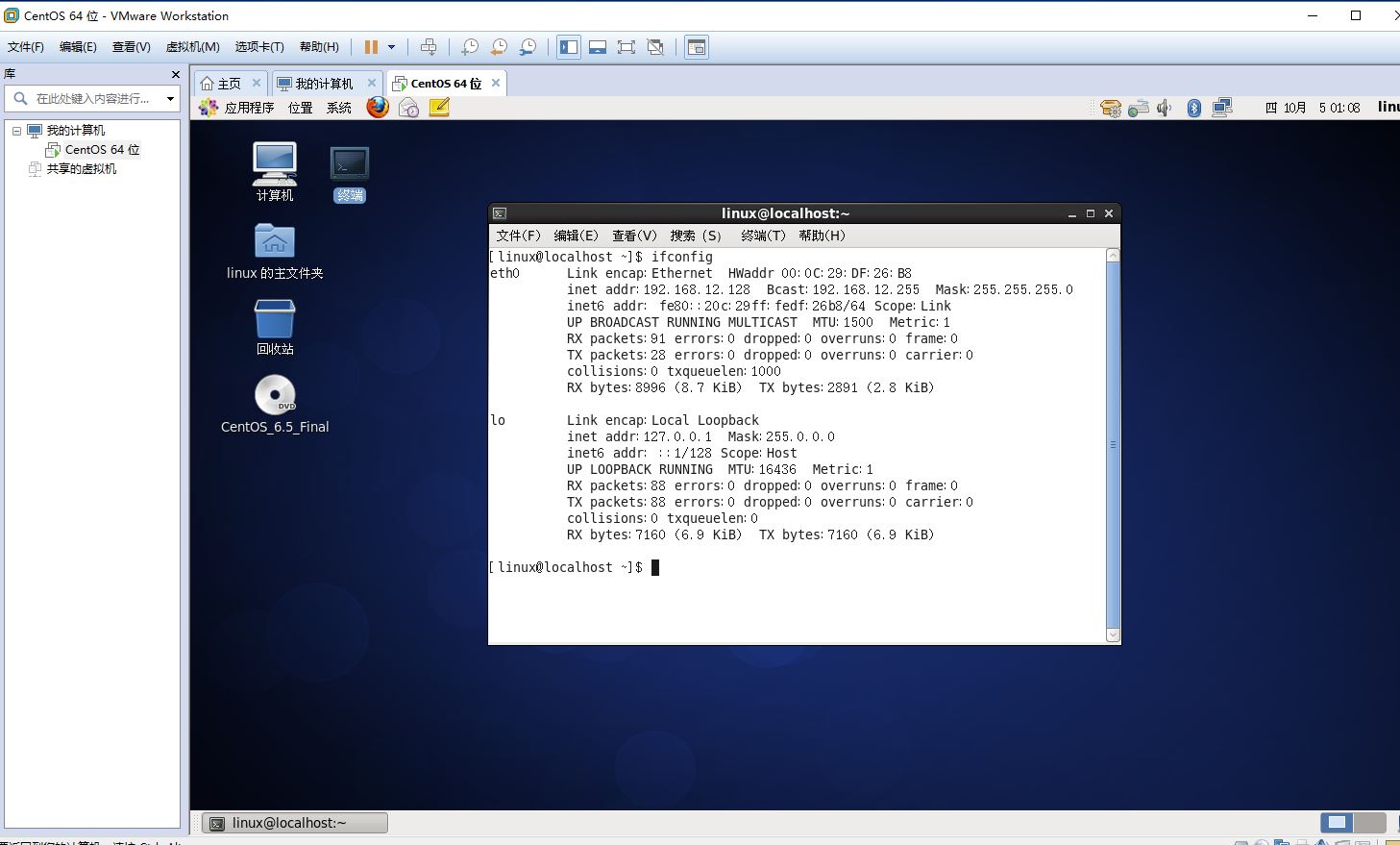Open terminal 文件(F) menu
Screen dimensions: 1400x845
coord(518,236)
